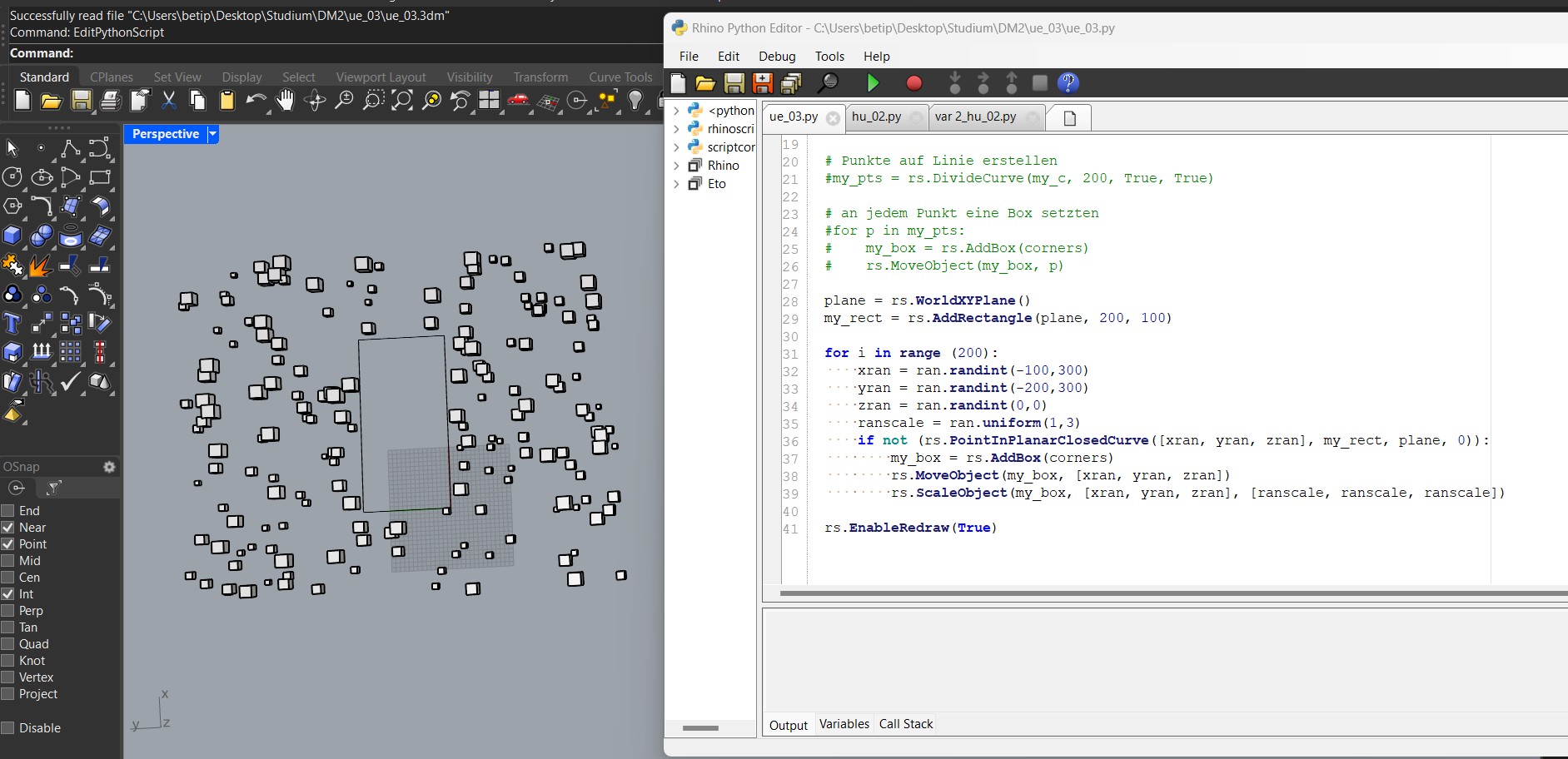
Task: Enable the End object snap
Action: pos(7,510)
